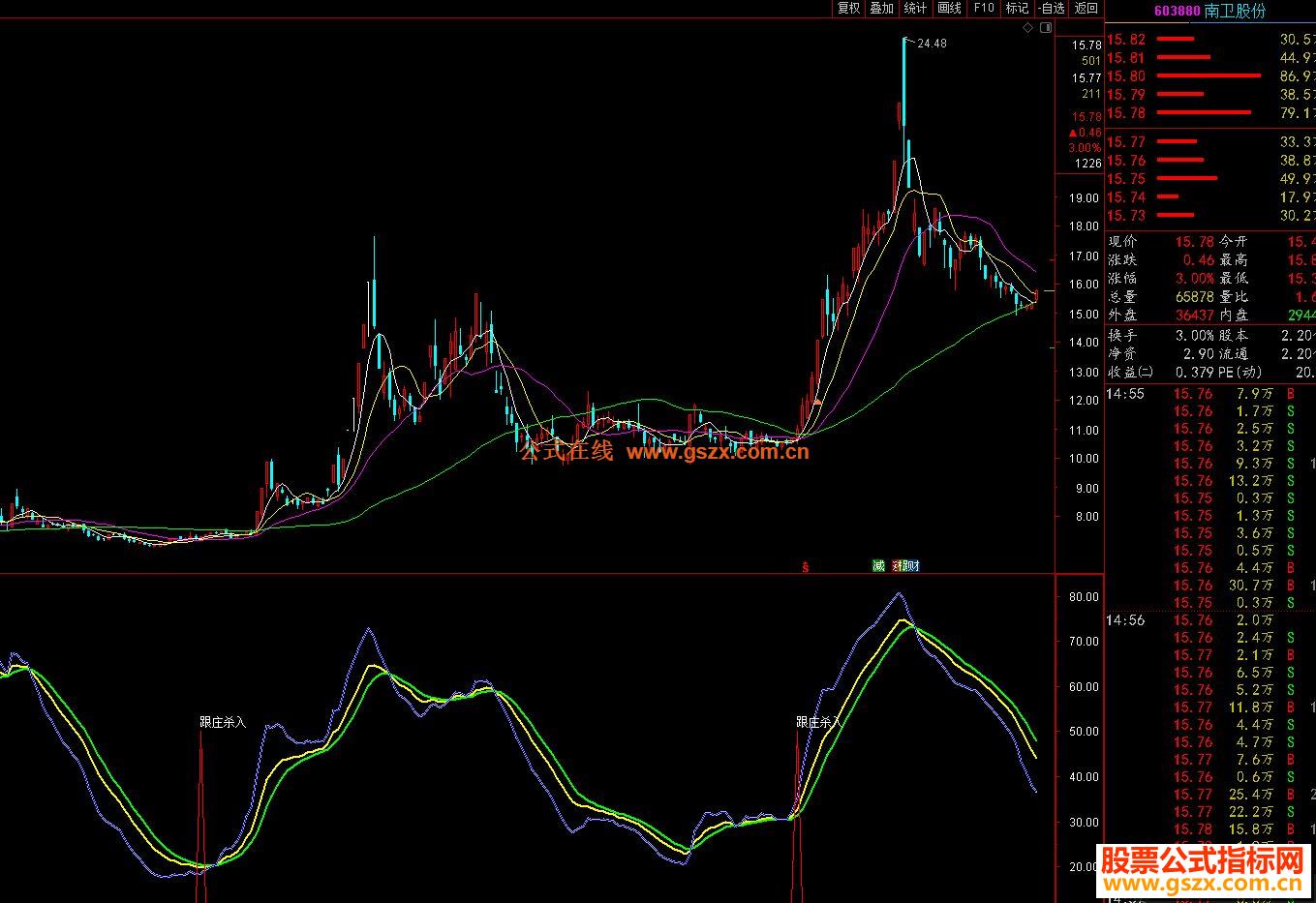Click the 涨跌 change label

point(1123,260)
